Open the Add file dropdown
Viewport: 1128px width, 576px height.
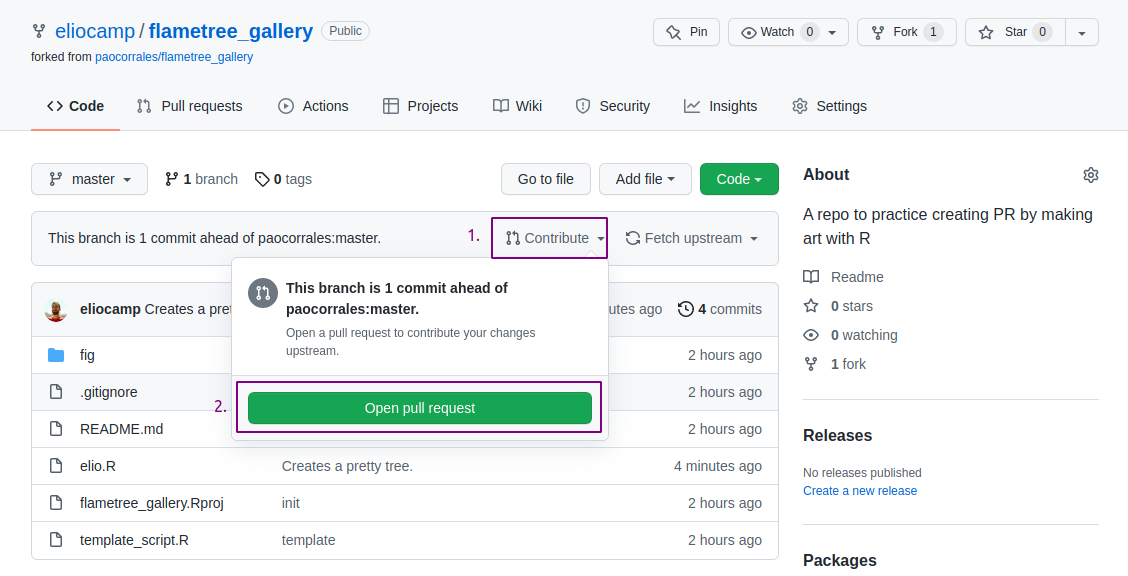(x=644, y=179)
